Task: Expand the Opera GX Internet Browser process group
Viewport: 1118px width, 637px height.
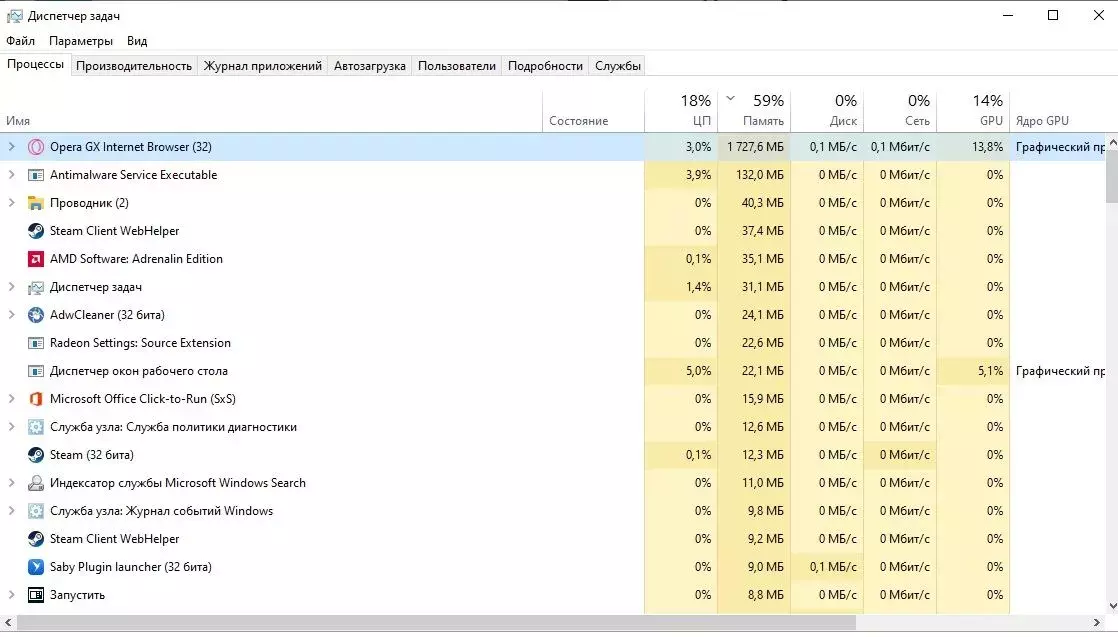Action: (11, 147)
